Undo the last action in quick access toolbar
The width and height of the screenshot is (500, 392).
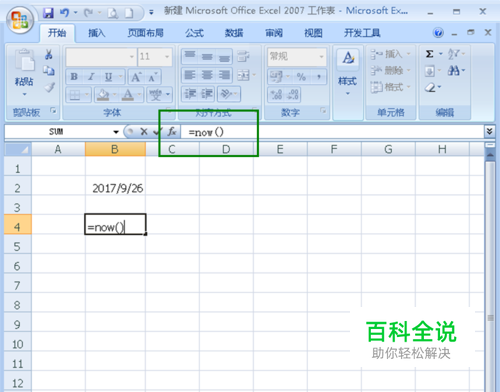pyautogui.click(x=64, y=13)
